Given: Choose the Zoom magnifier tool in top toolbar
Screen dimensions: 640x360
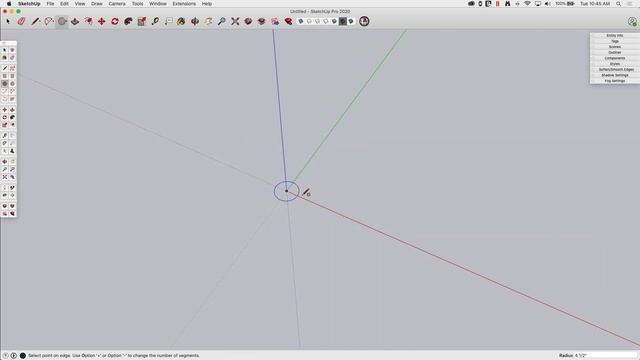Looking at the screenshot, I should click(222, 21).
